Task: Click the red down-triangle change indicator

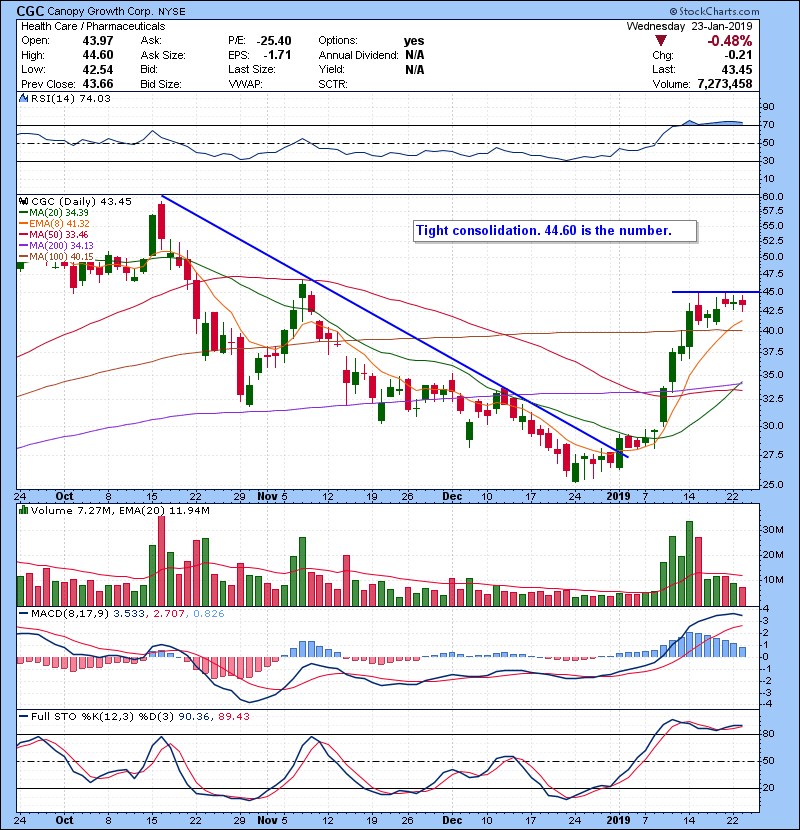Action: click(x=660, y=40)
